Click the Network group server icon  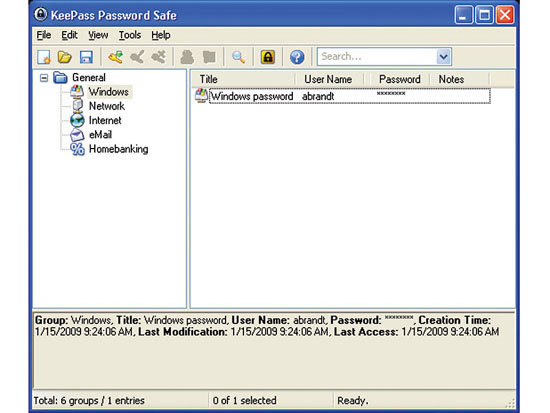(x=77, y=106)
